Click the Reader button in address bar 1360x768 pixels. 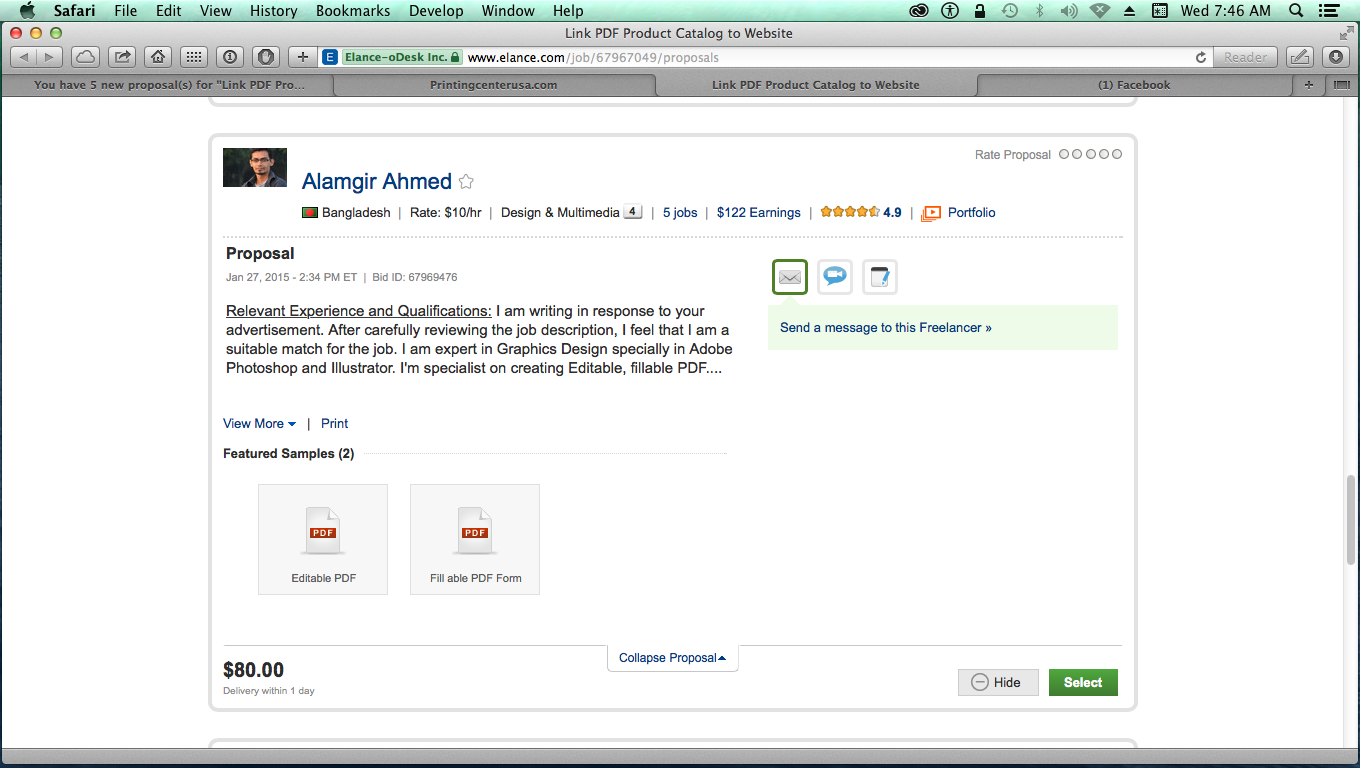coord(1245,57)
